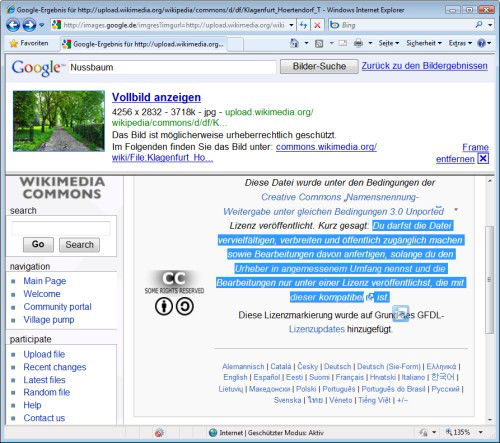Open the Welcome link

[42, 294]
